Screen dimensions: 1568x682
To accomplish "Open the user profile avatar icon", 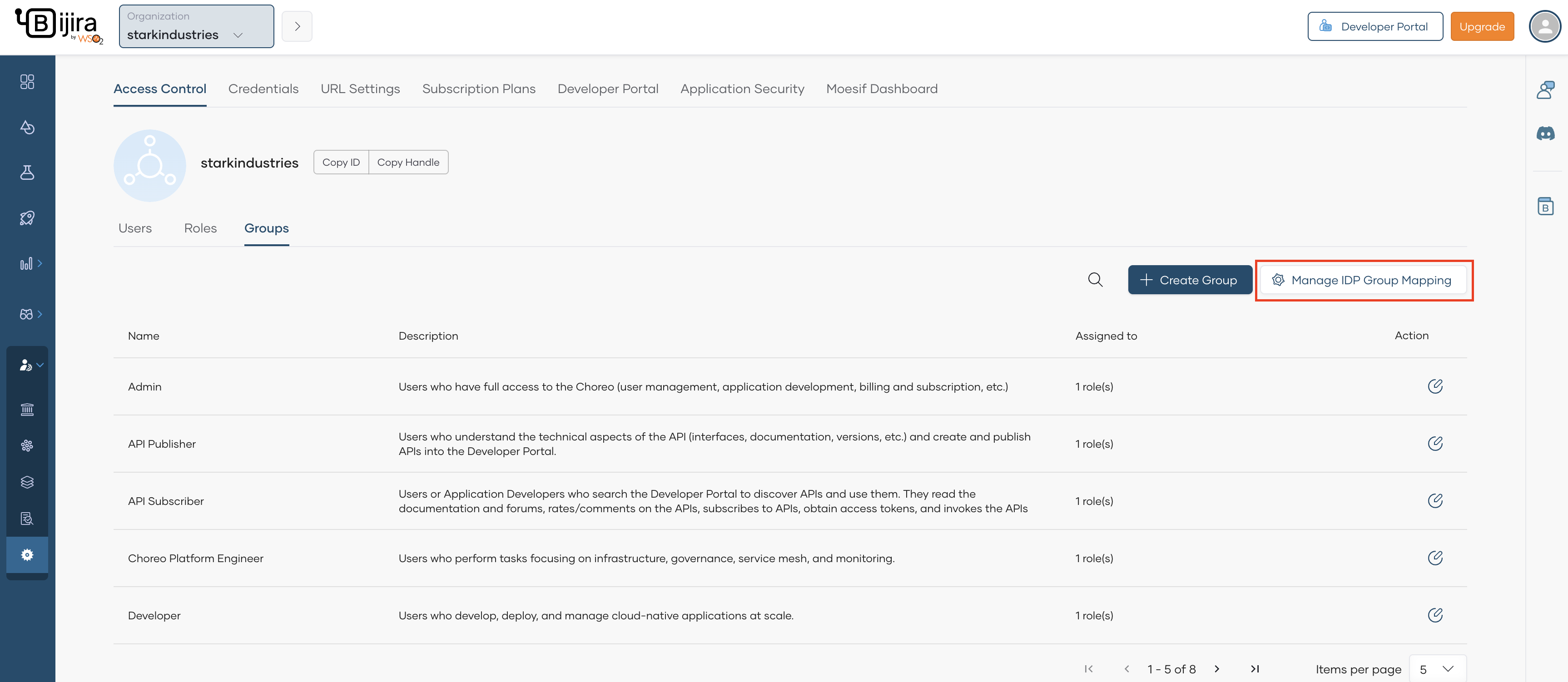I will coord(1544,26).
